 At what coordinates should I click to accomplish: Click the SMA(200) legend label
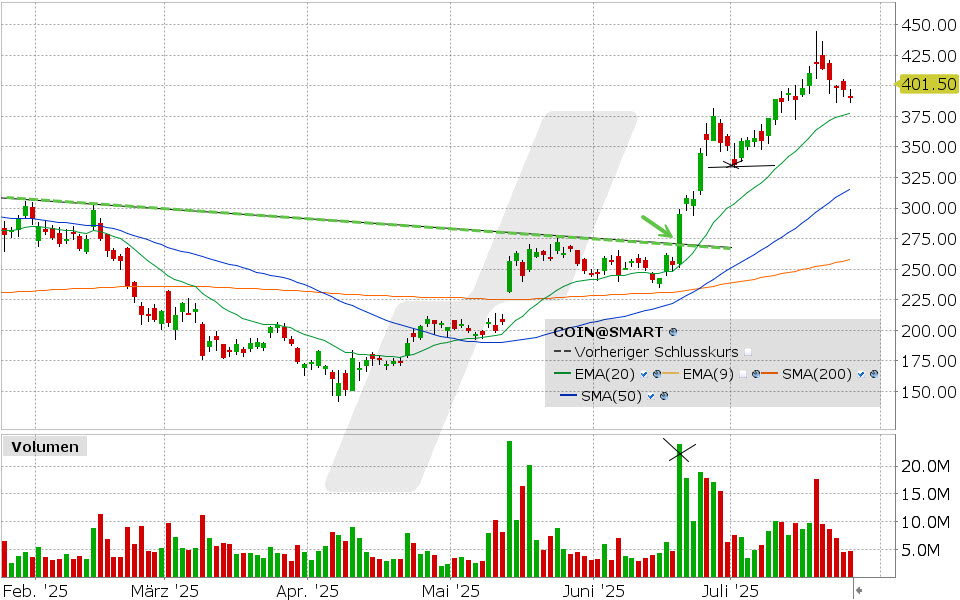817,374
